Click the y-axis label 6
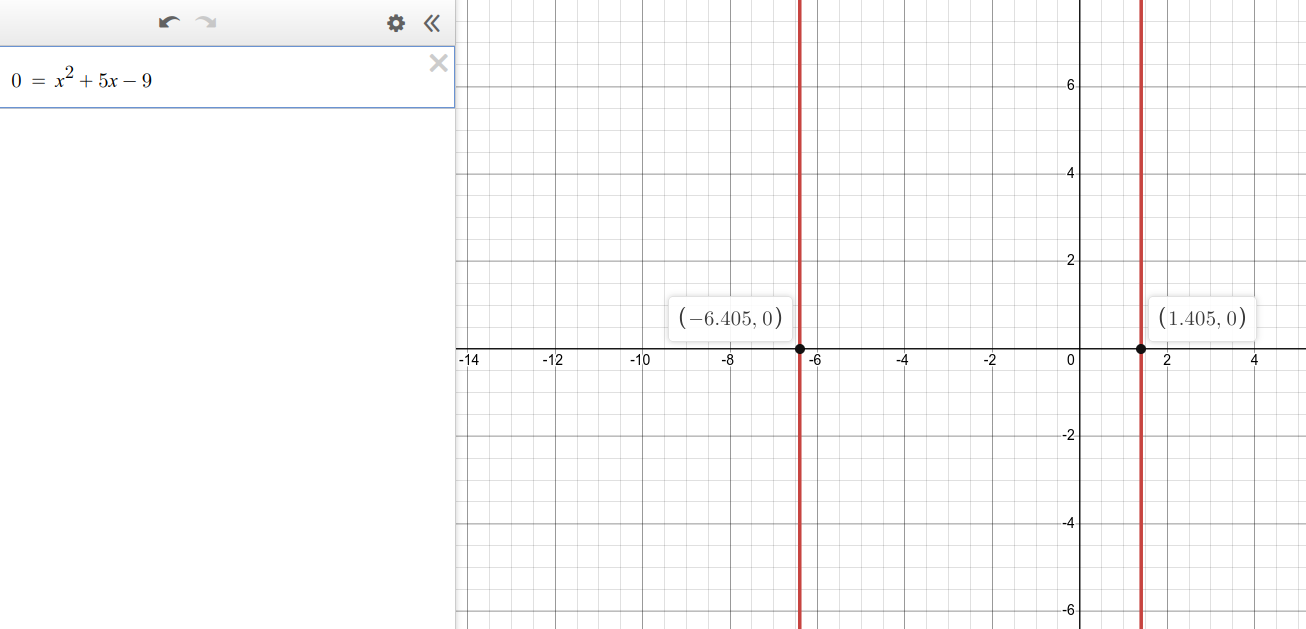 (x=1070, y=86)
